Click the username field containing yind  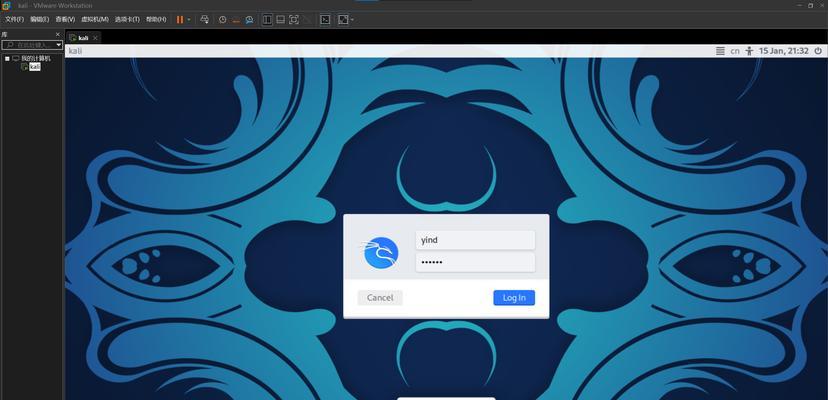[475, 240]
